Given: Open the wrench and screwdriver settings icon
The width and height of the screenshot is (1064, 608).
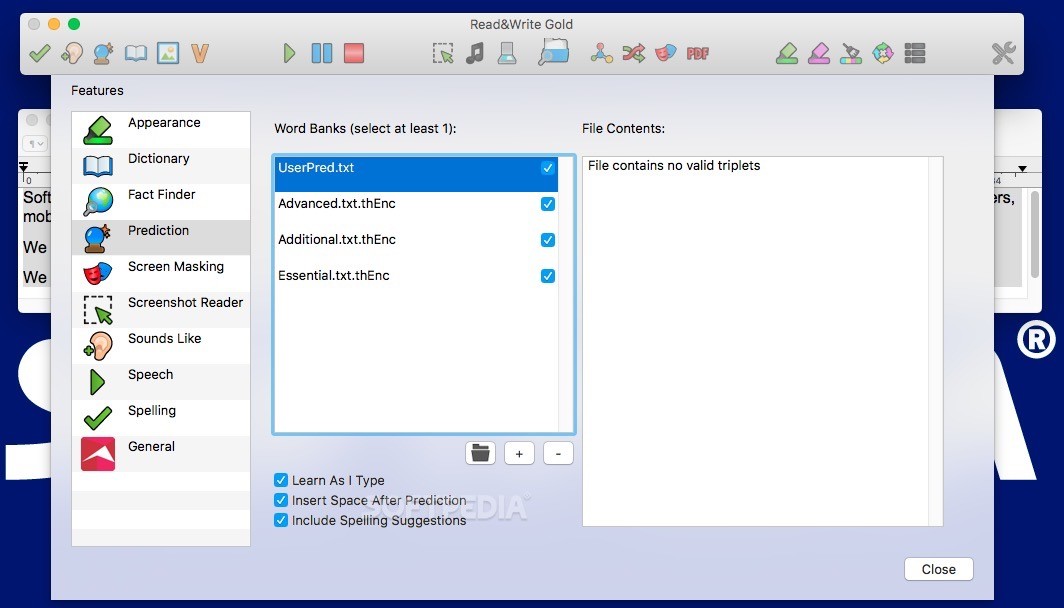Looking at the screenshot, I should (x=1004, y=53).
